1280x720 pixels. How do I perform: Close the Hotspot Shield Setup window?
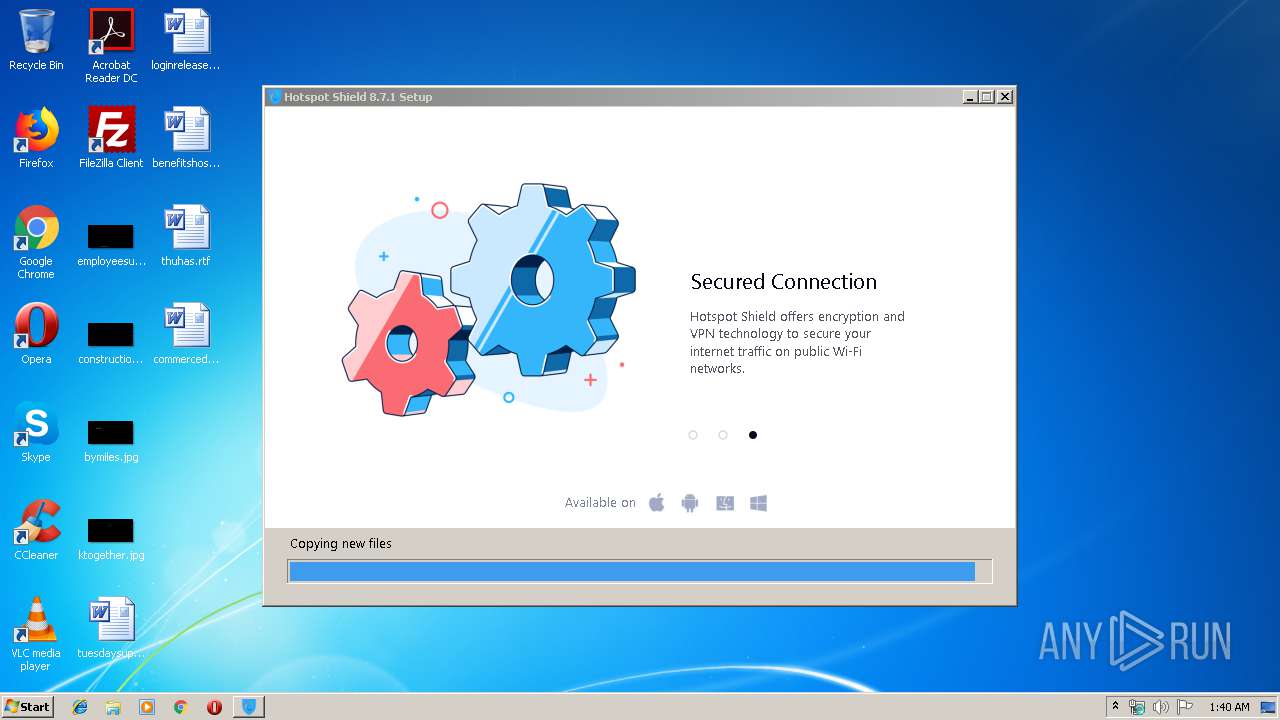1005,97
